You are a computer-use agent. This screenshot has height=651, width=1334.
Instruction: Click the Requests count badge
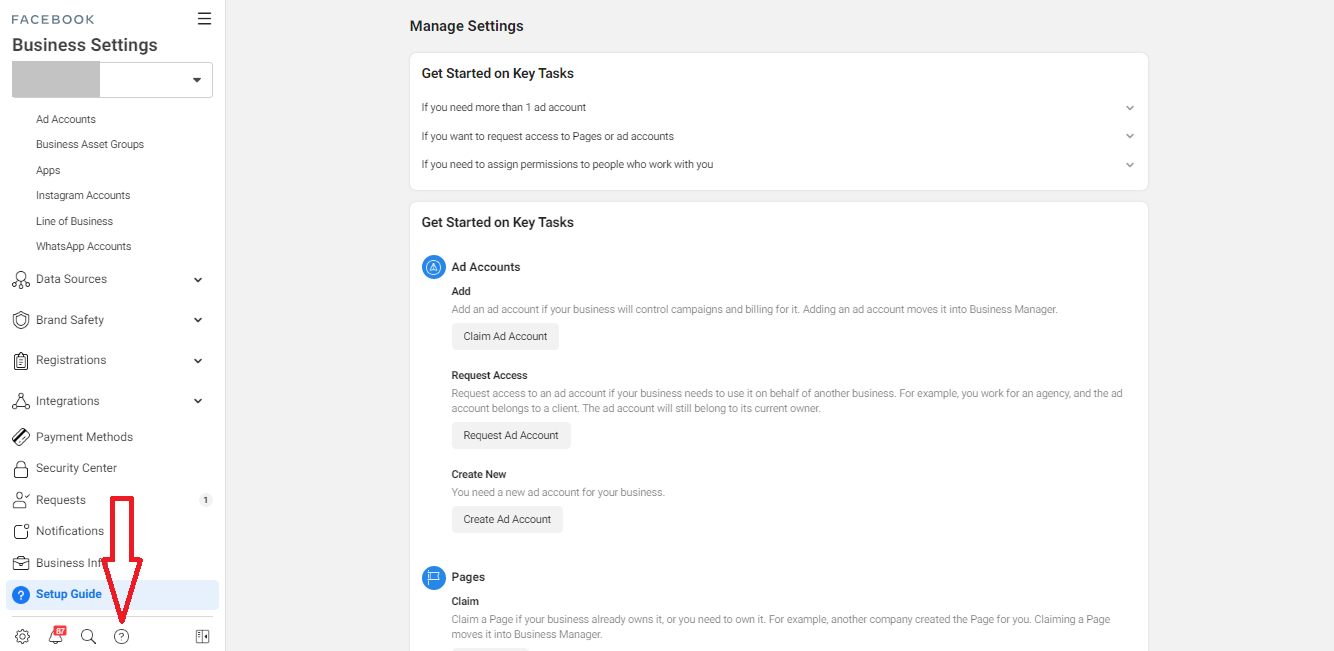(206, 500)
